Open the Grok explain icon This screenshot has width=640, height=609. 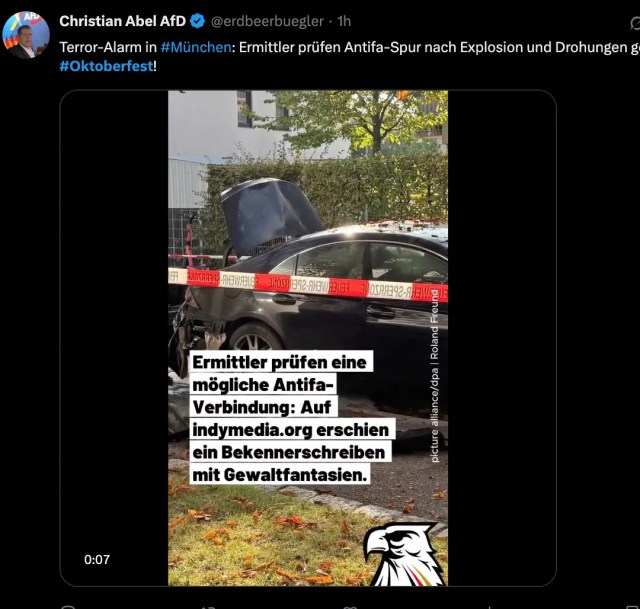[x=635, y=23]
